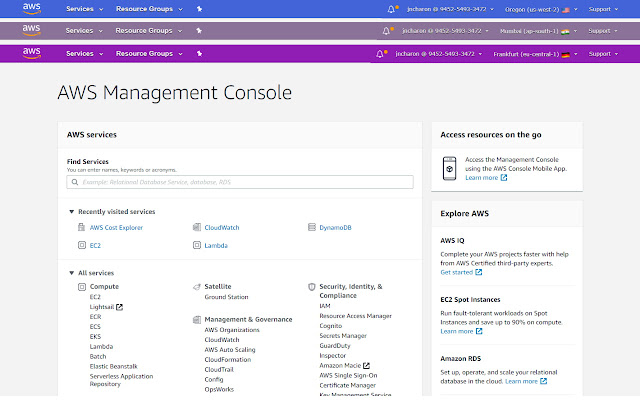This screenshot has height=400, width=640.
Task: Open Services menu in the purple bar
Action: (x=84, y=53)
